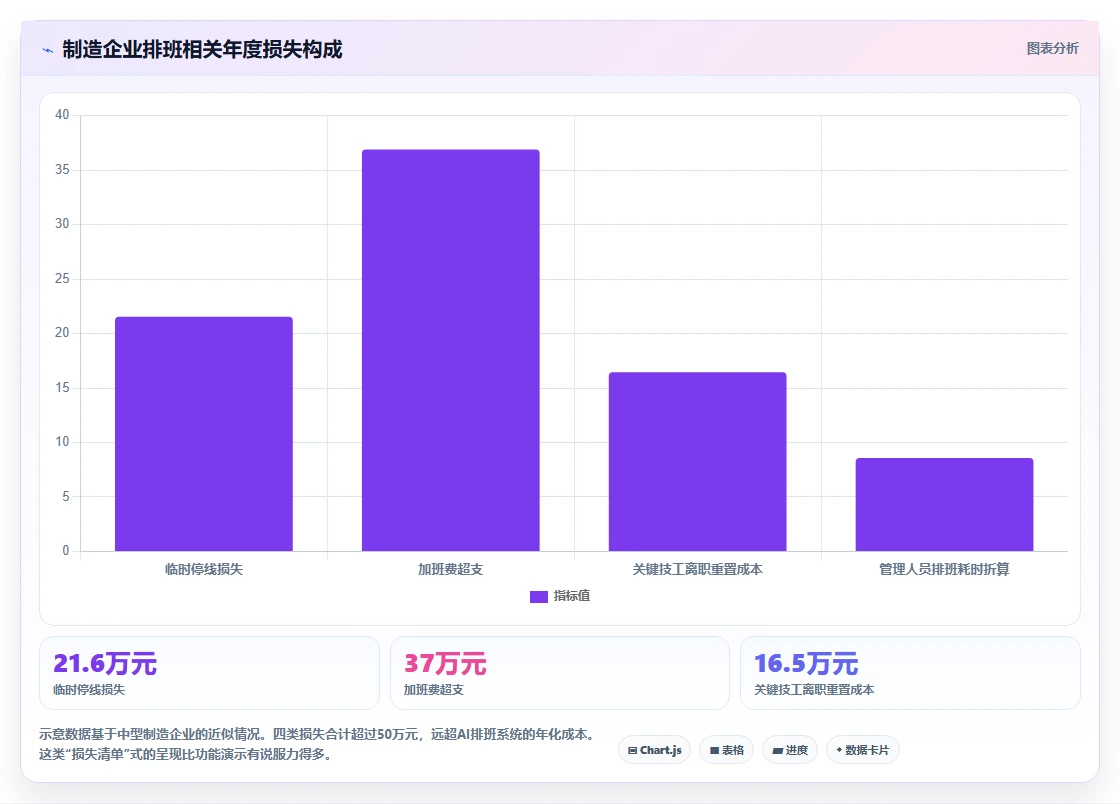The image size is (1120, 804).
Task: Click the footnote starting 示意数据基于中型制造企业
Action: coord(316,734)
